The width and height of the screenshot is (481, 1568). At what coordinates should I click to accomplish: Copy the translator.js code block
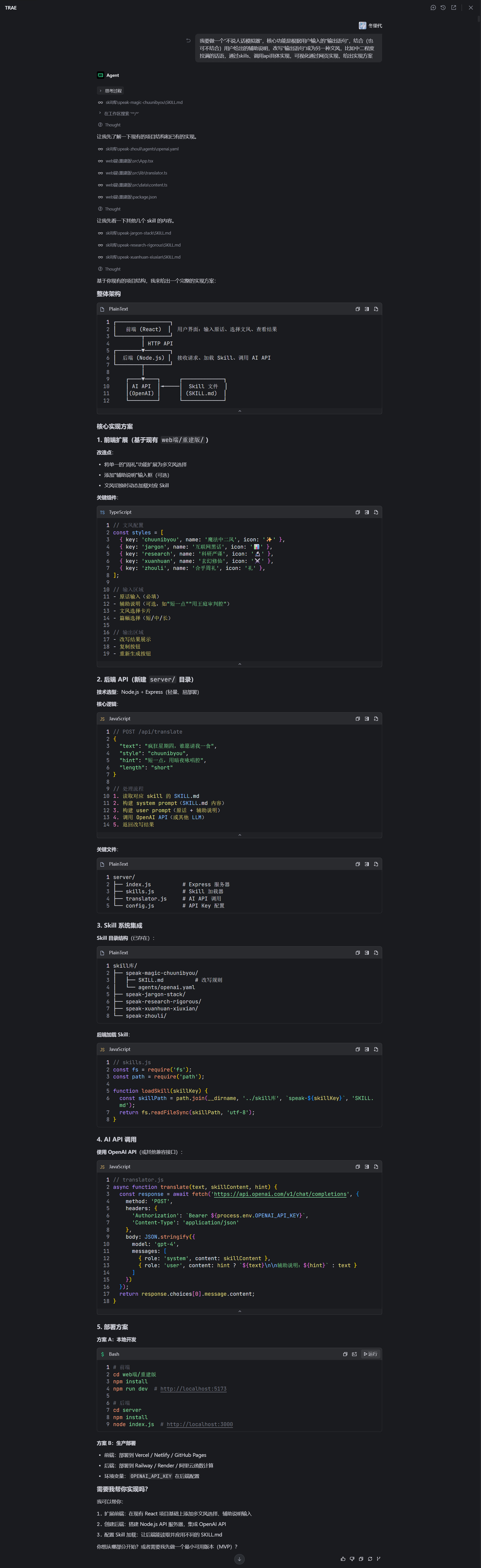click(x=357, y=1167)
